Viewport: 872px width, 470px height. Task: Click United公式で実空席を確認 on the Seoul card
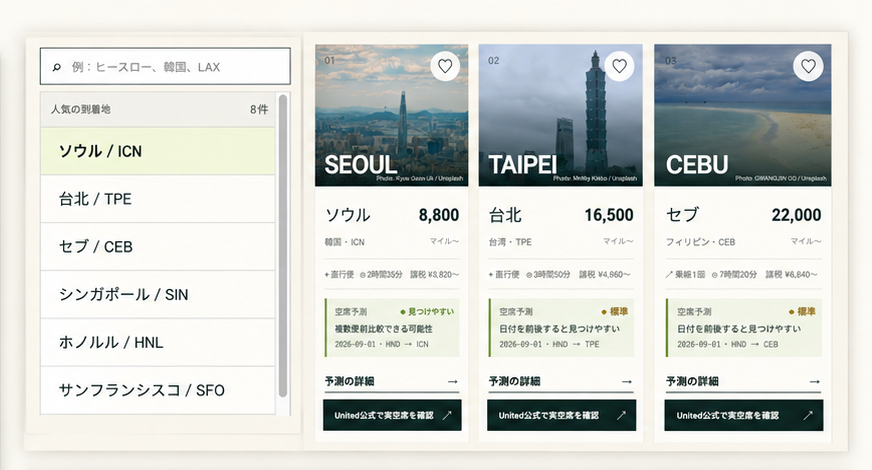click(x=392, y=415)
